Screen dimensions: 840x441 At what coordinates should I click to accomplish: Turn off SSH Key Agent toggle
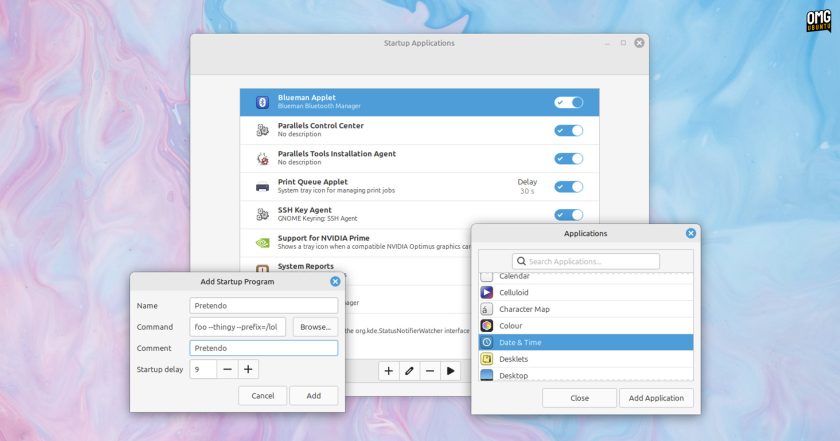(x=568, y=215)
